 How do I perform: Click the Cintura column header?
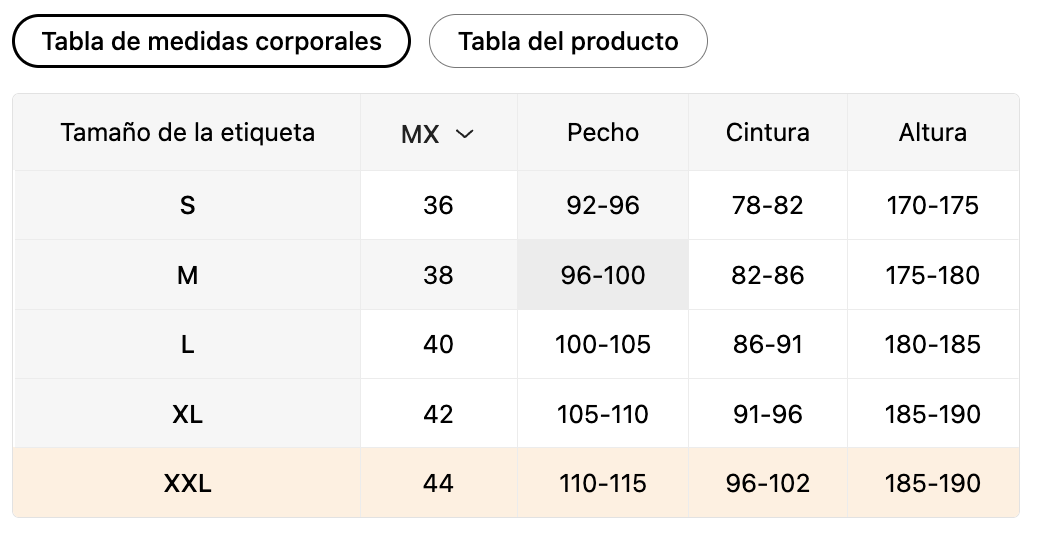coord(768,132)
